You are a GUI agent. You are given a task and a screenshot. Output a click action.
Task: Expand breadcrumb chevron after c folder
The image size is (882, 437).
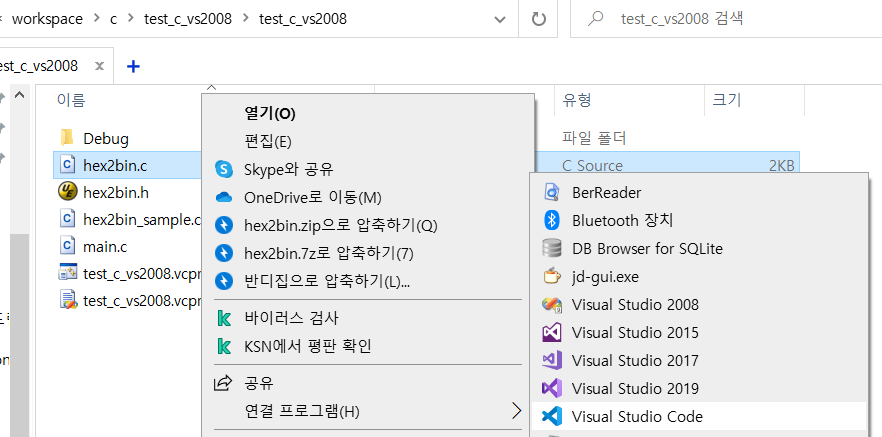130,19
